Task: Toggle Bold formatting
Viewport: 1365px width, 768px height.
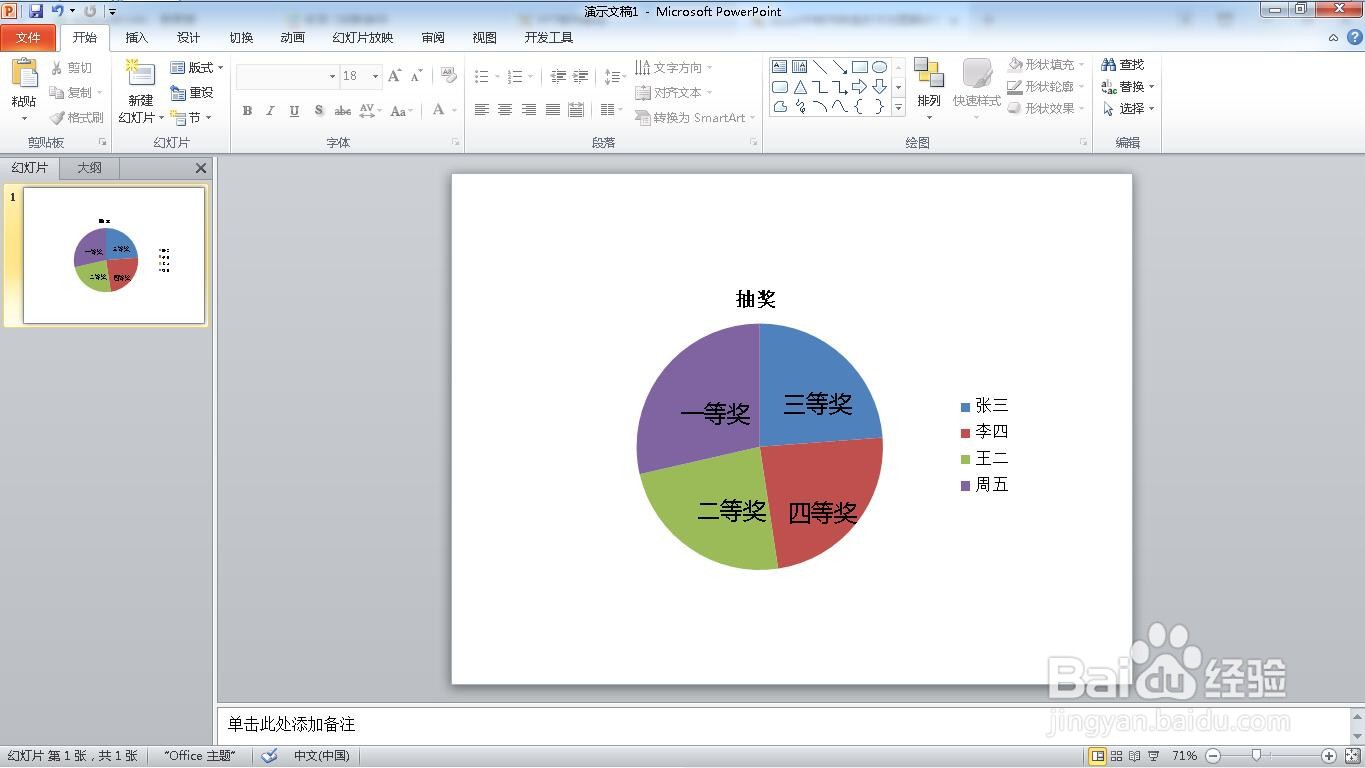Action: tap(247, 111)
